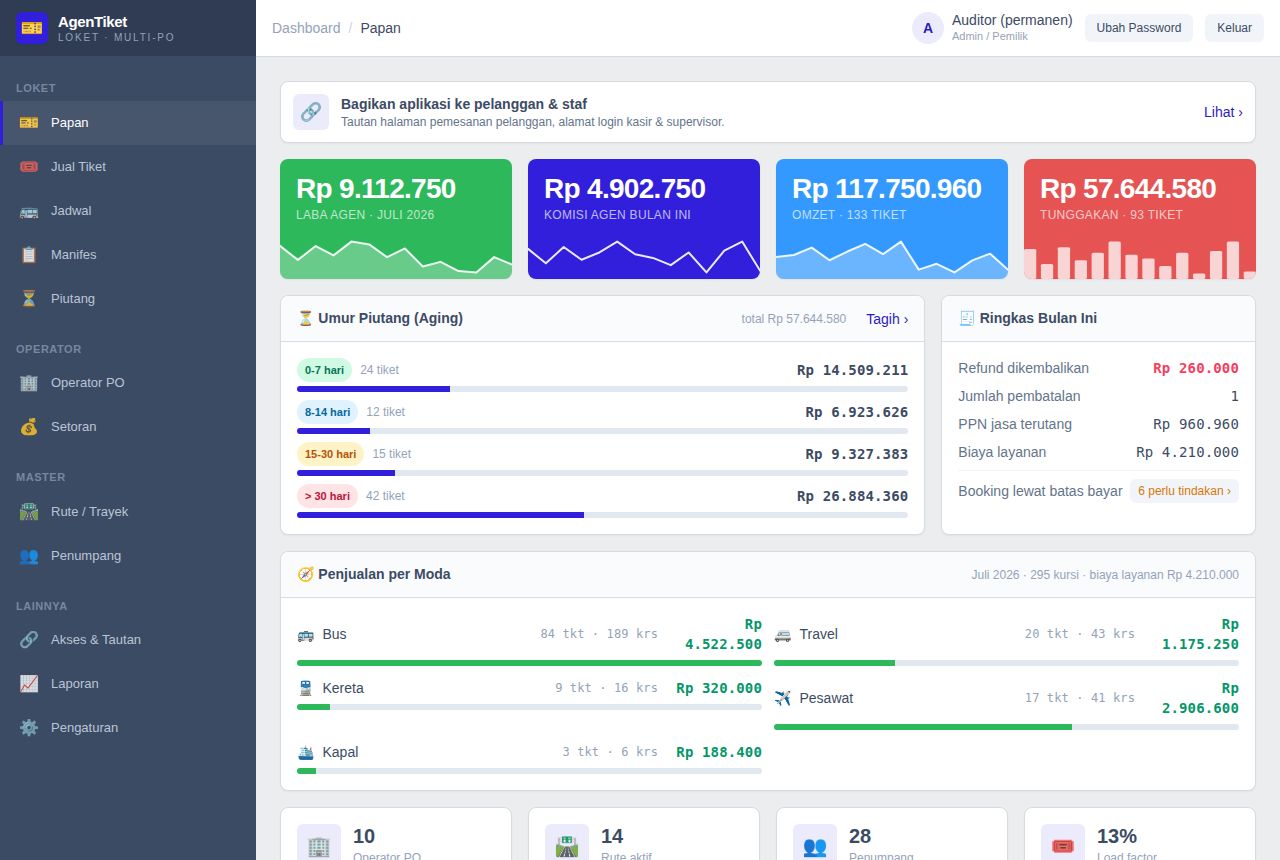Click the Bus mode icon in sales panel
Screen dimensions: 1280x860
[305, 634]
